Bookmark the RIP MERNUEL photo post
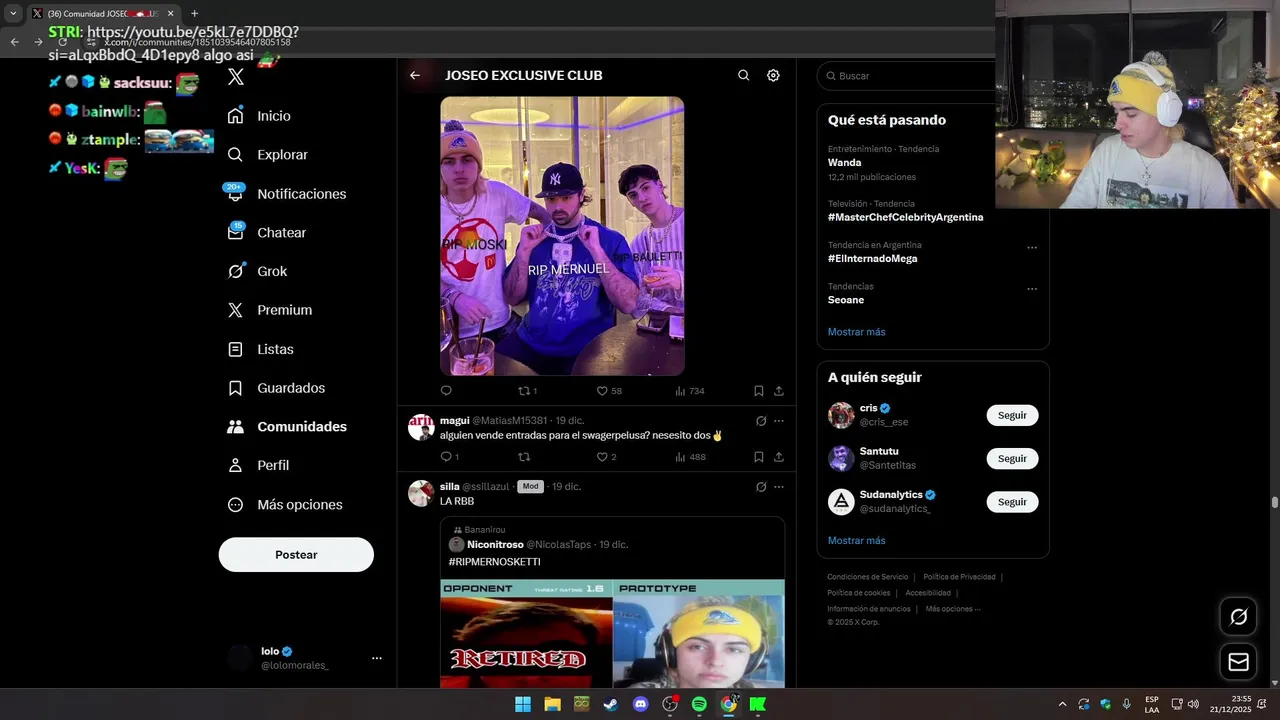 tap(759, 391)
